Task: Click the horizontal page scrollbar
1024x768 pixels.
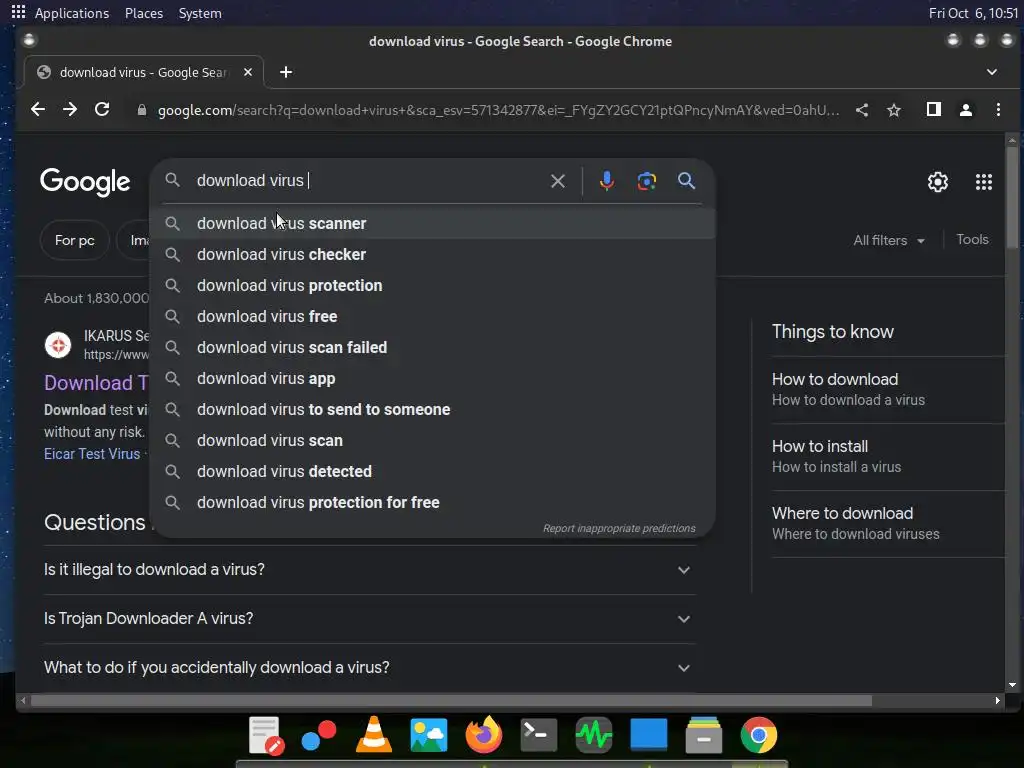Action: point(451,701)
